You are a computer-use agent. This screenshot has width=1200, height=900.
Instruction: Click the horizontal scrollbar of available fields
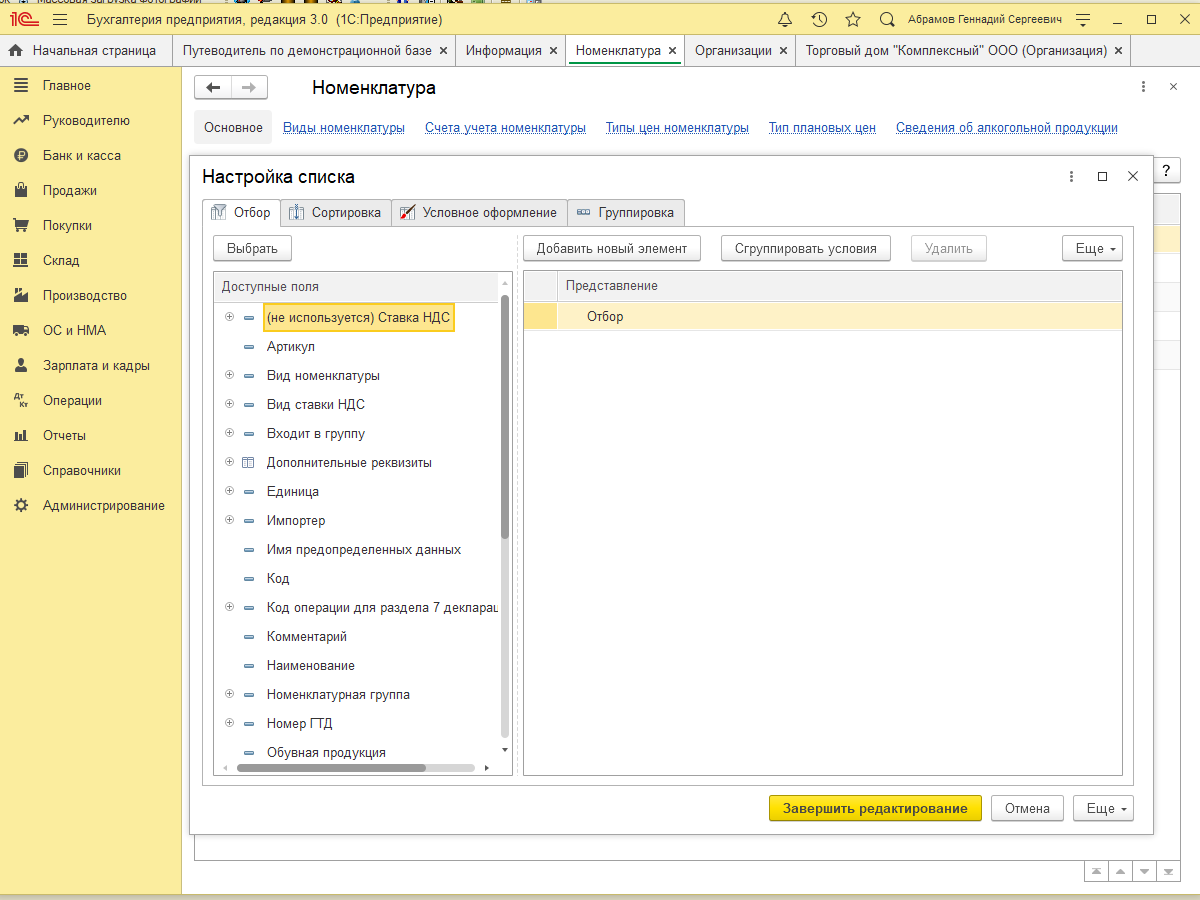(331, 768)
